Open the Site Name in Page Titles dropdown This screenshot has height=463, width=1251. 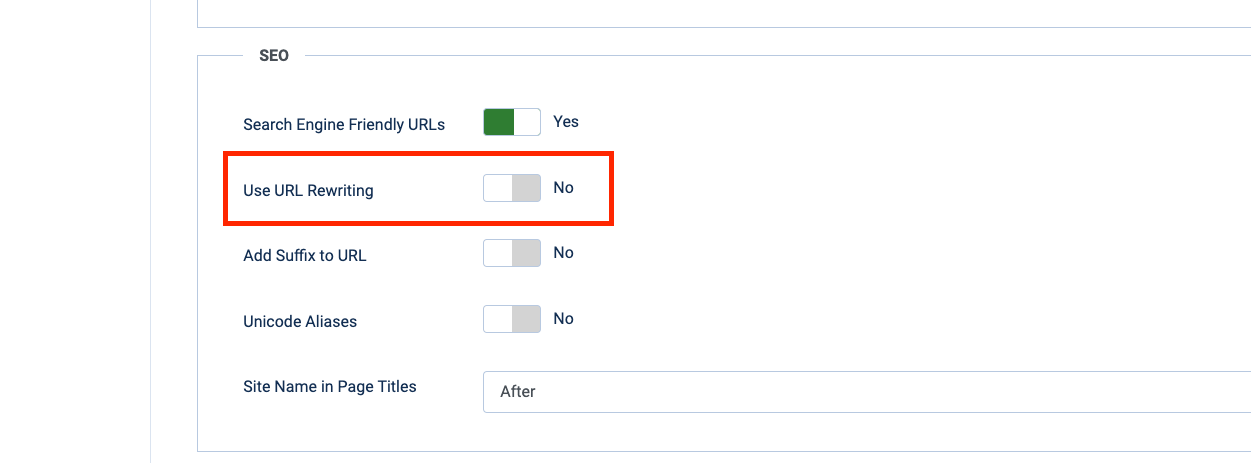point(866,392)
